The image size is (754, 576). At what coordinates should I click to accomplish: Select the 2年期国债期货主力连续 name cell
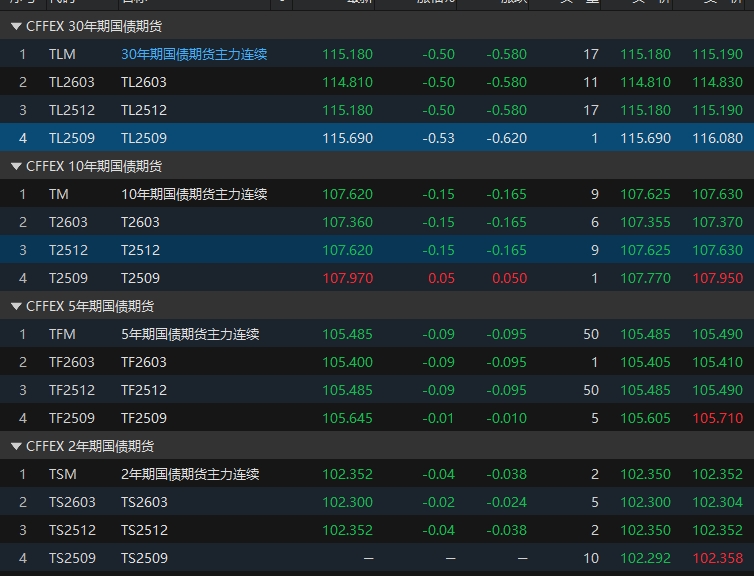(x=190, y=474)
